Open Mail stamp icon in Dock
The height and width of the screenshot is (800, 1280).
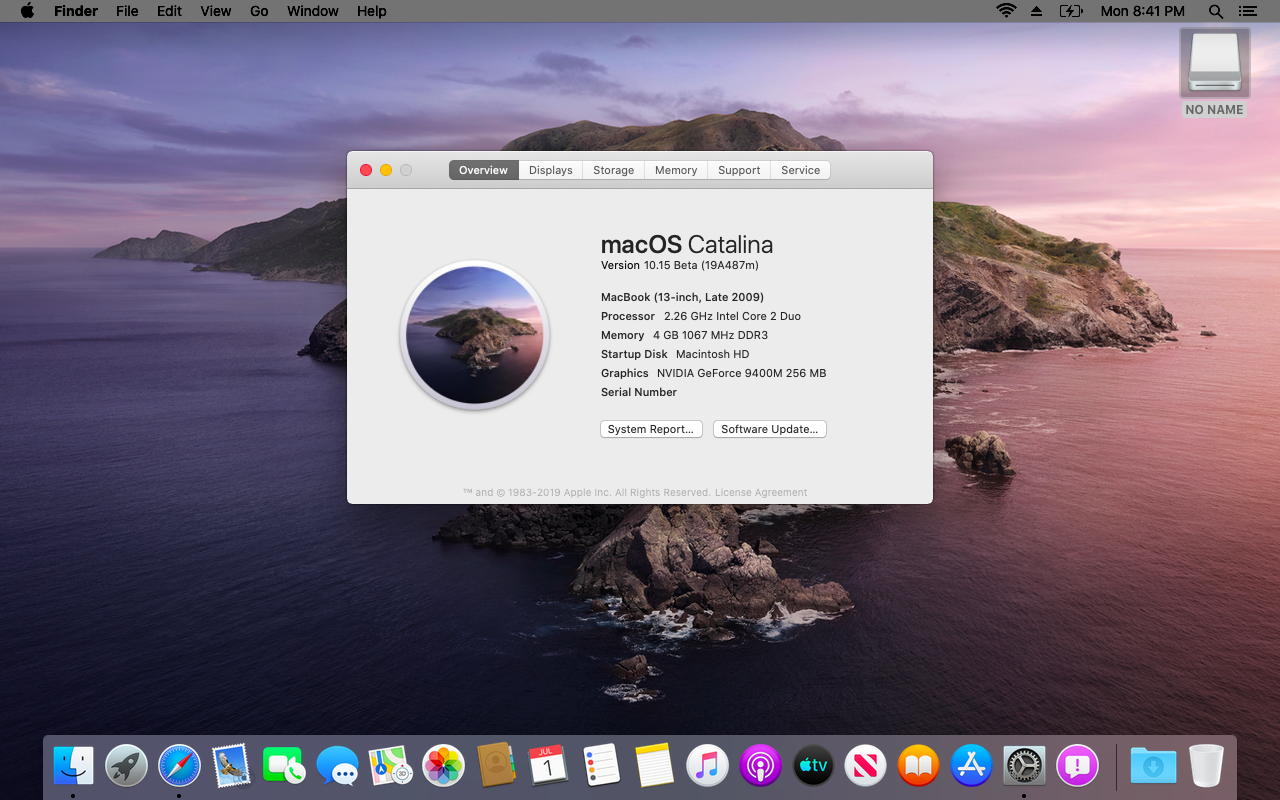(232, 766)
